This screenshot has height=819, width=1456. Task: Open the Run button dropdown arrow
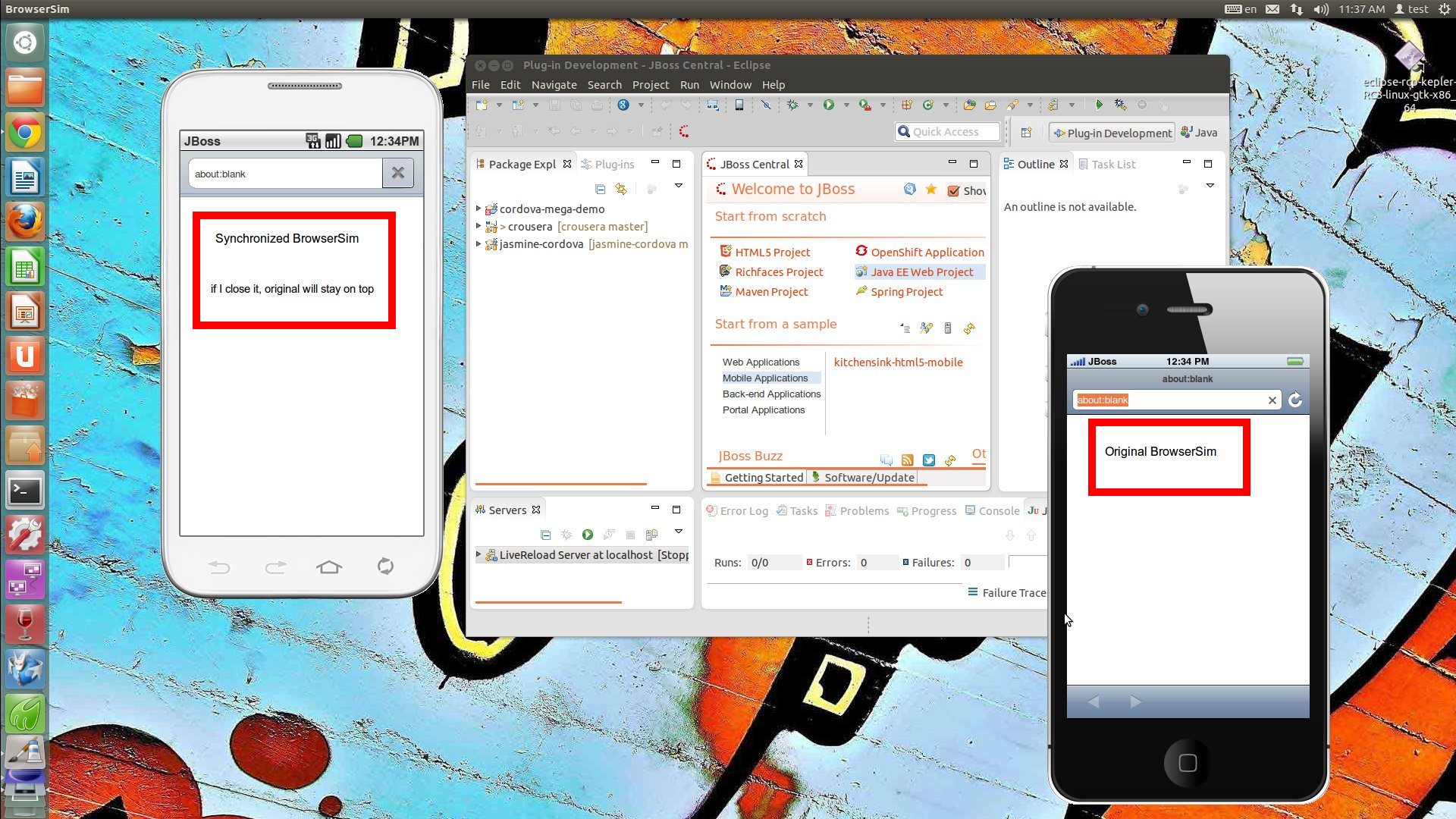tap(846, 105)
